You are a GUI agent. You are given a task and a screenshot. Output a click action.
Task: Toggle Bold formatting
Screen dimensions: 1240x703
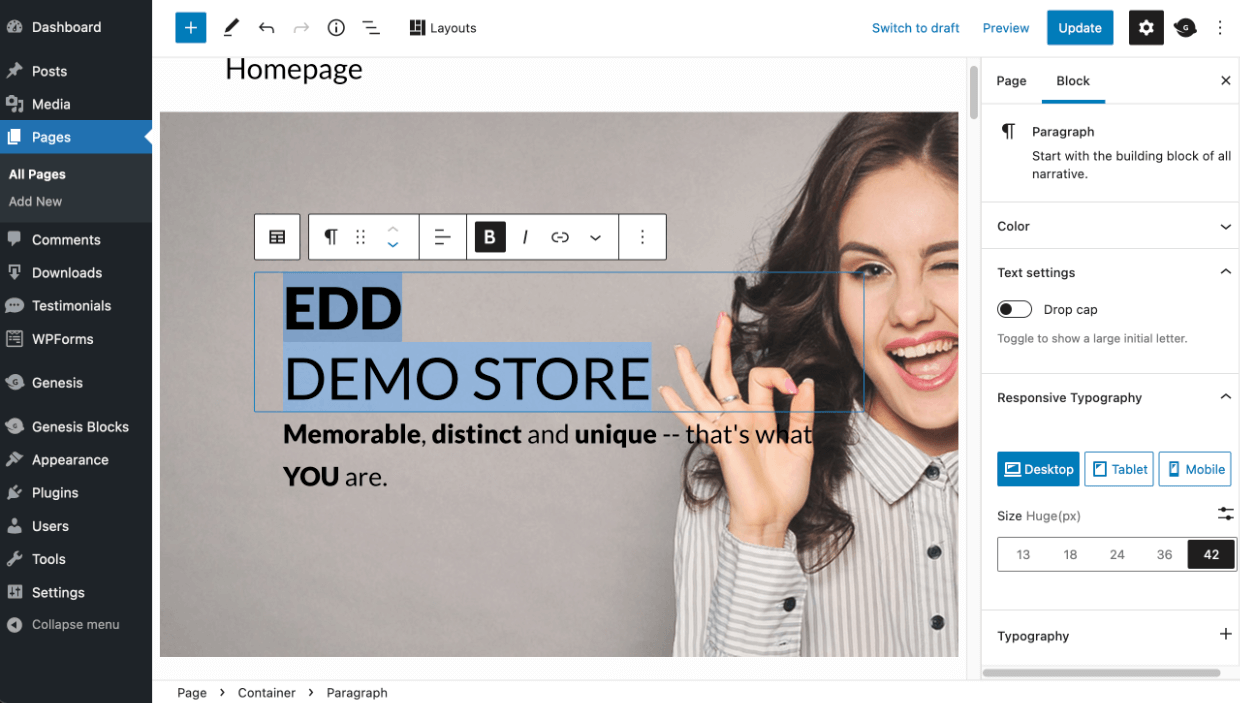tap(490, 237)
